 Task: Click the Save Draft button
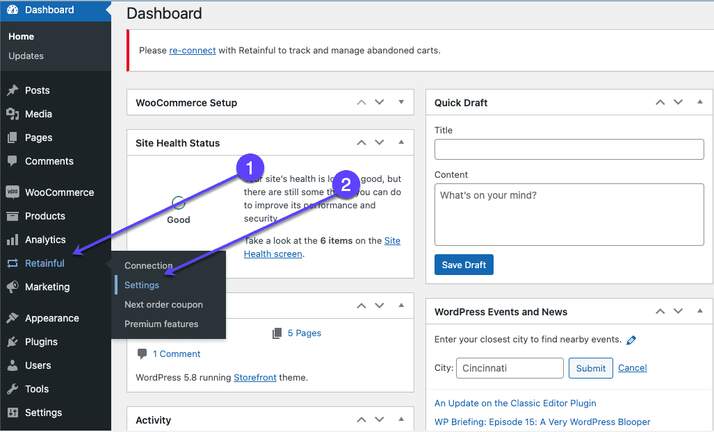pyautogui.click(x=464, y=265)
